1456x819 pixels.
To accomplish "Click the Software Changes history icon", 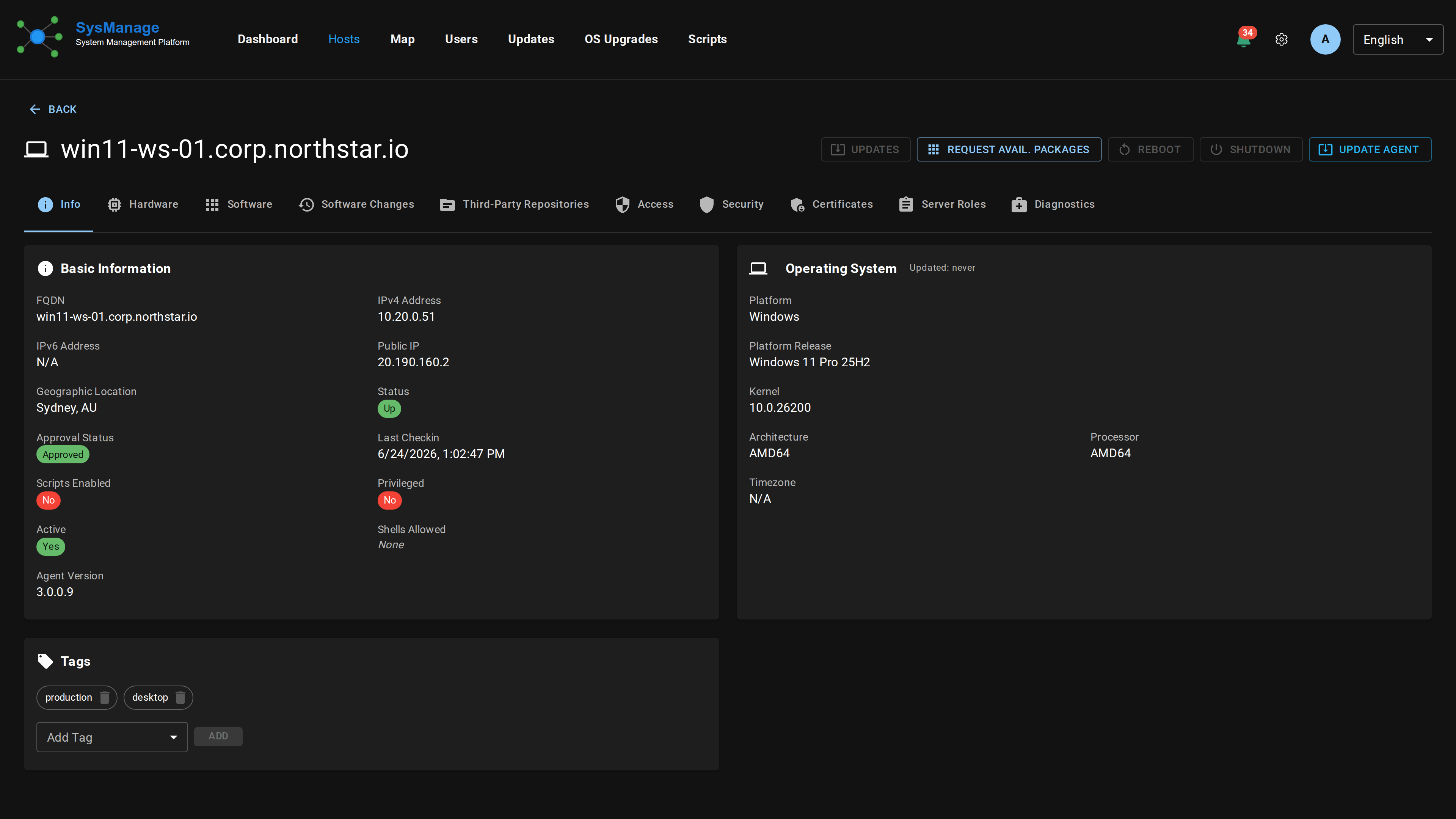I will tap(306, 205).
